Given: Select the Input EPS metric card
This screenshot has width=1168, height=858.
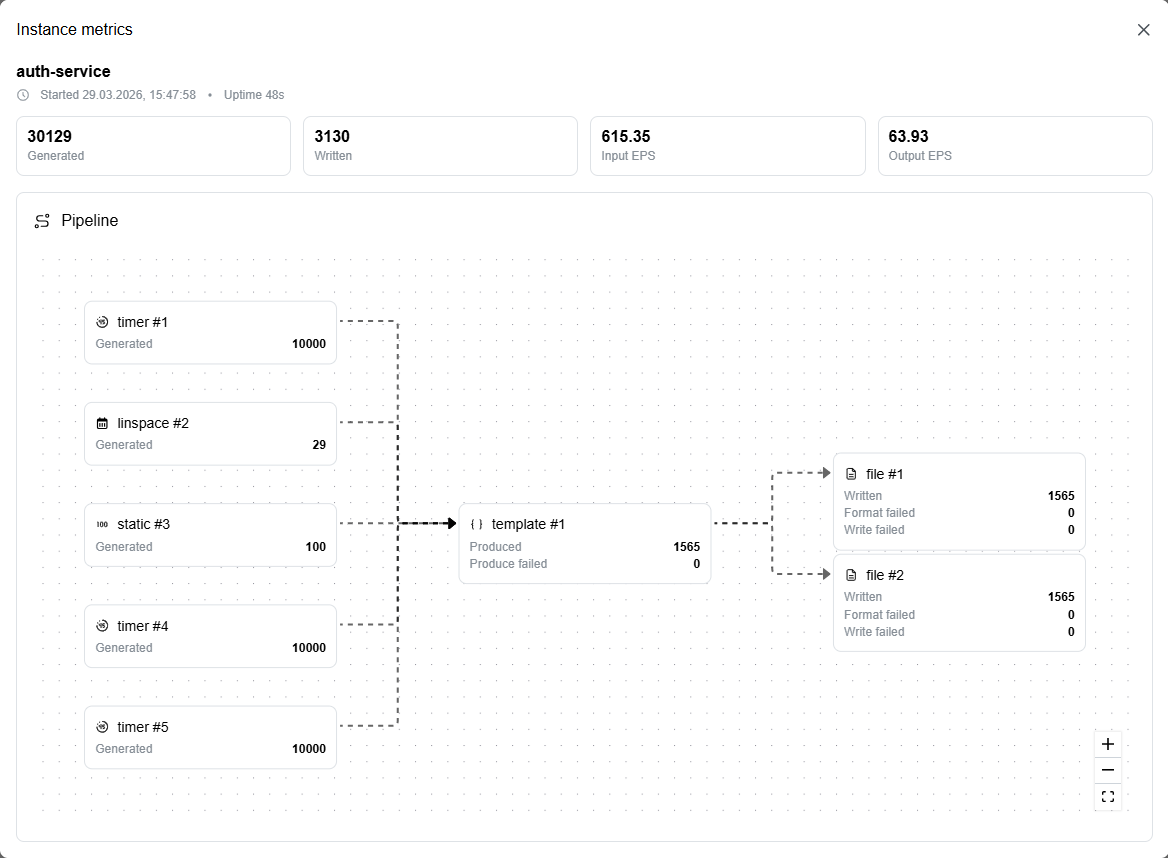Looking at the screenshot, I should [x=728, y=146].
